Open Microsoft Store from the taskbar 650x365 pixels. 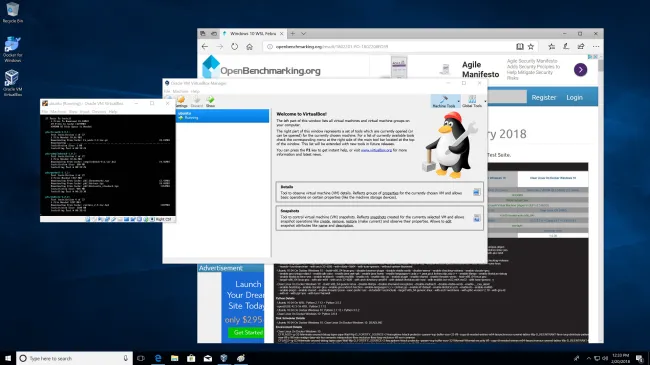click(191, 358)
